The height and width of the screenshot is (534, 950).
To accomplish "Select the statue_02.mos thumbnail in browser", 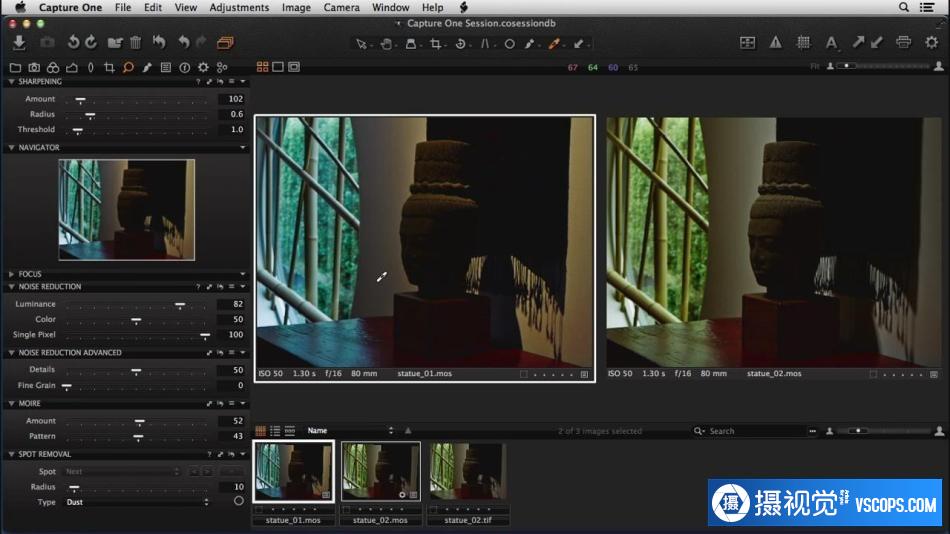I will [x=380, y=472].
